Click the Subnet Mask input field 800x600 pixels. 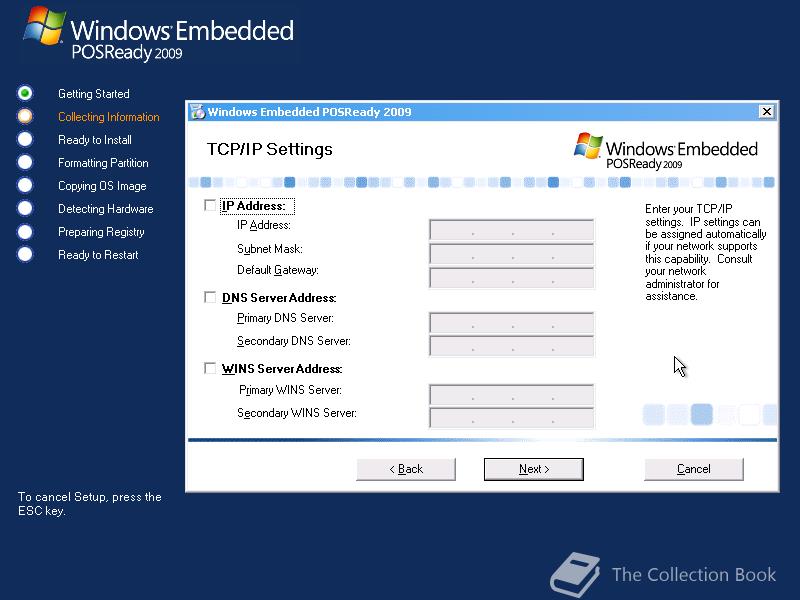point(512,254)
